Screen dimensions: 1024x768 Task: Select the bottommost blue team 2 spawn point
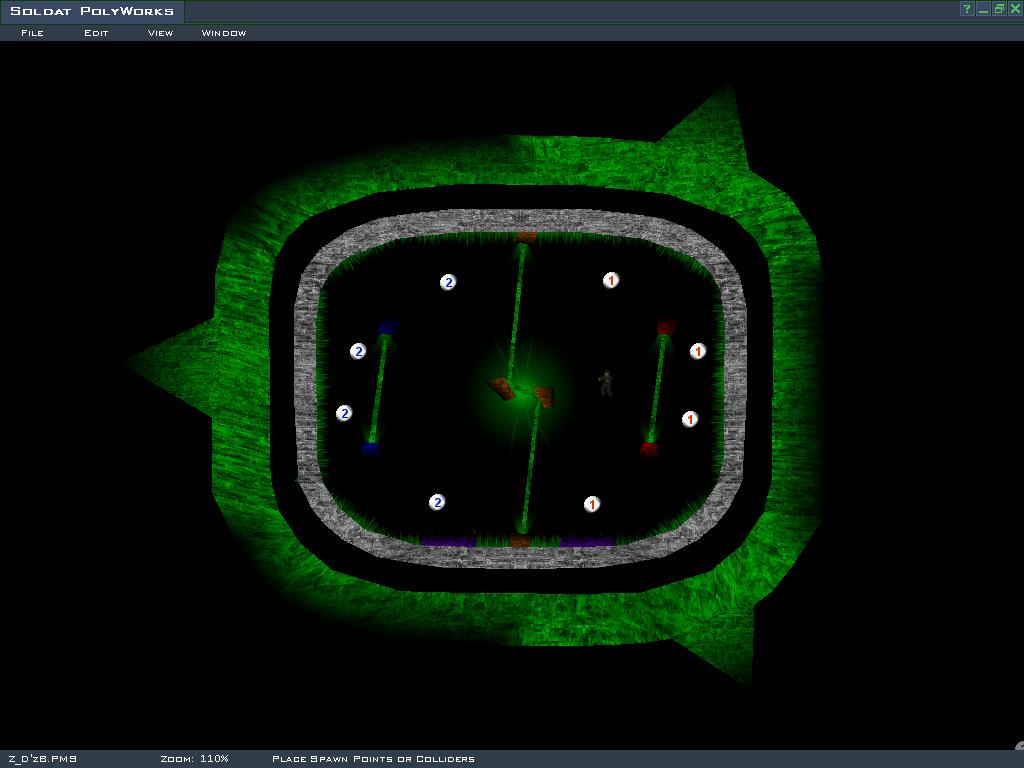pos(437,502)
